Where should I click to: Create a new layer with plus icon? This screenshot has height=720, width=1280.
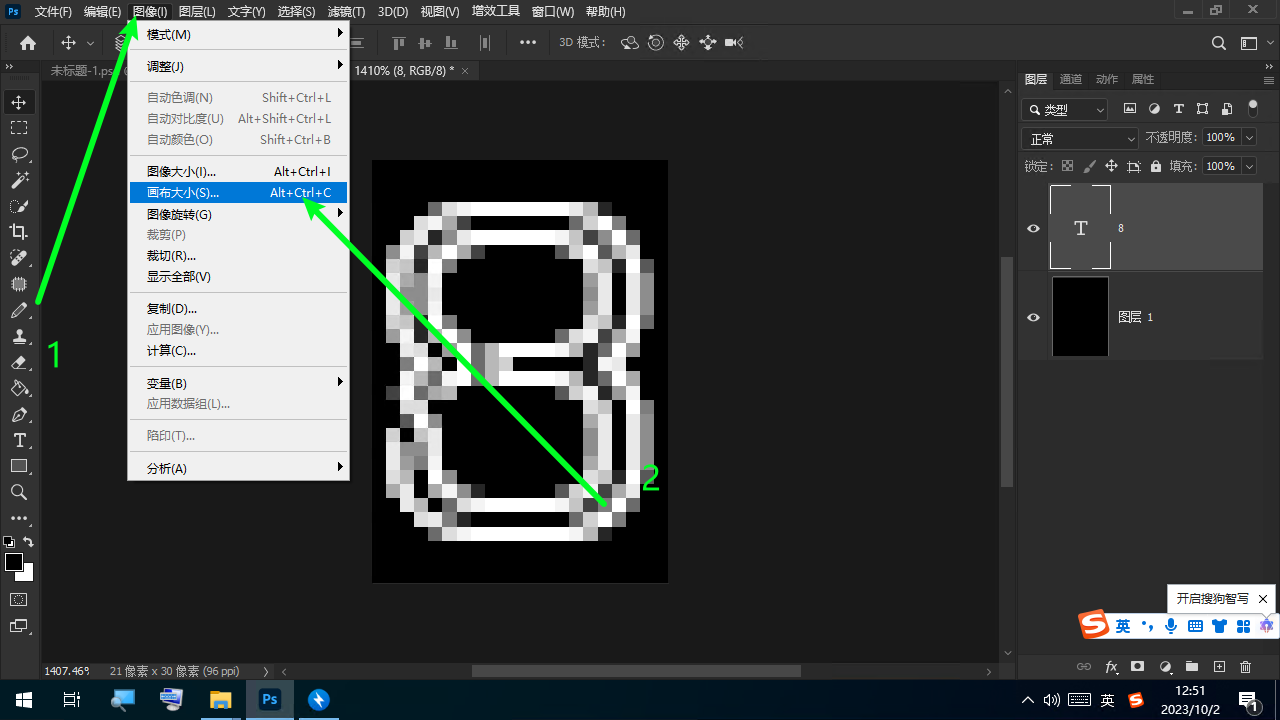1219,667
